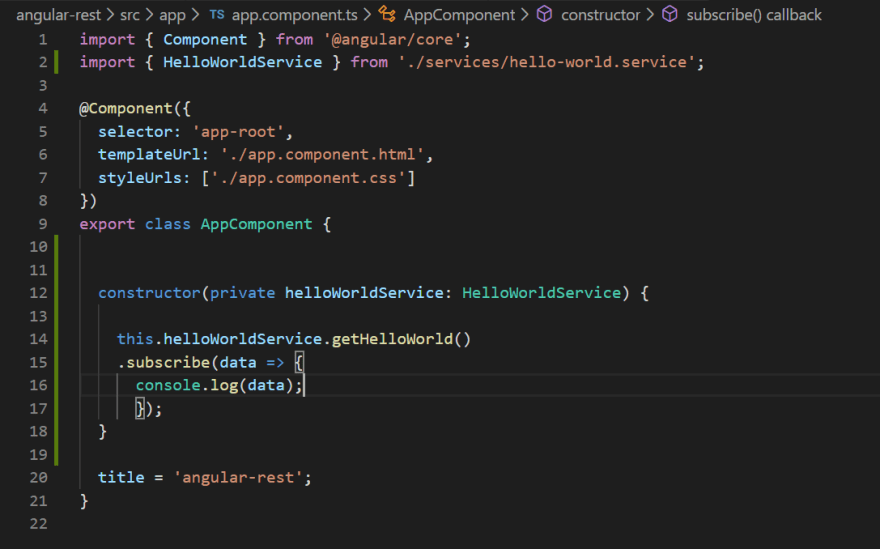
Task: Expand chevron after 'angular-rest' breadcrumb
Action: (111, 15)
